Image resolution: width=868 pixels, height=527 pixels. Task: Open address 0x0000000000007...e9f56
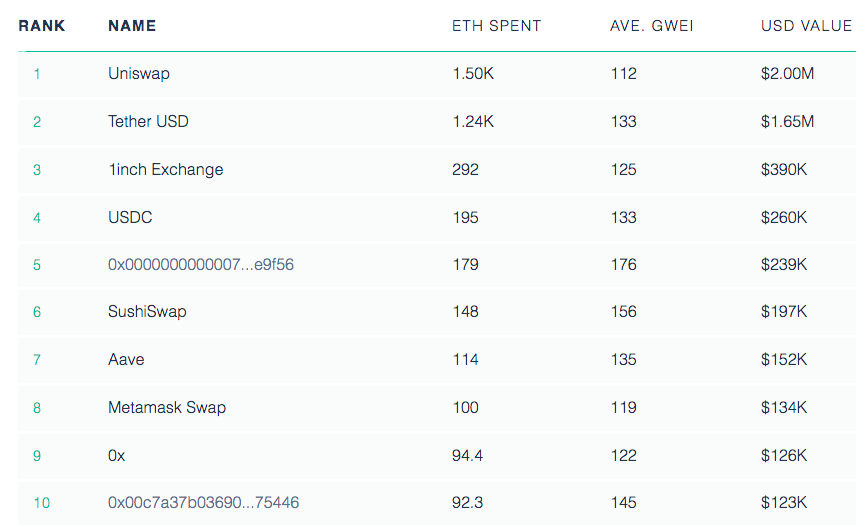[x=200, y=265]
